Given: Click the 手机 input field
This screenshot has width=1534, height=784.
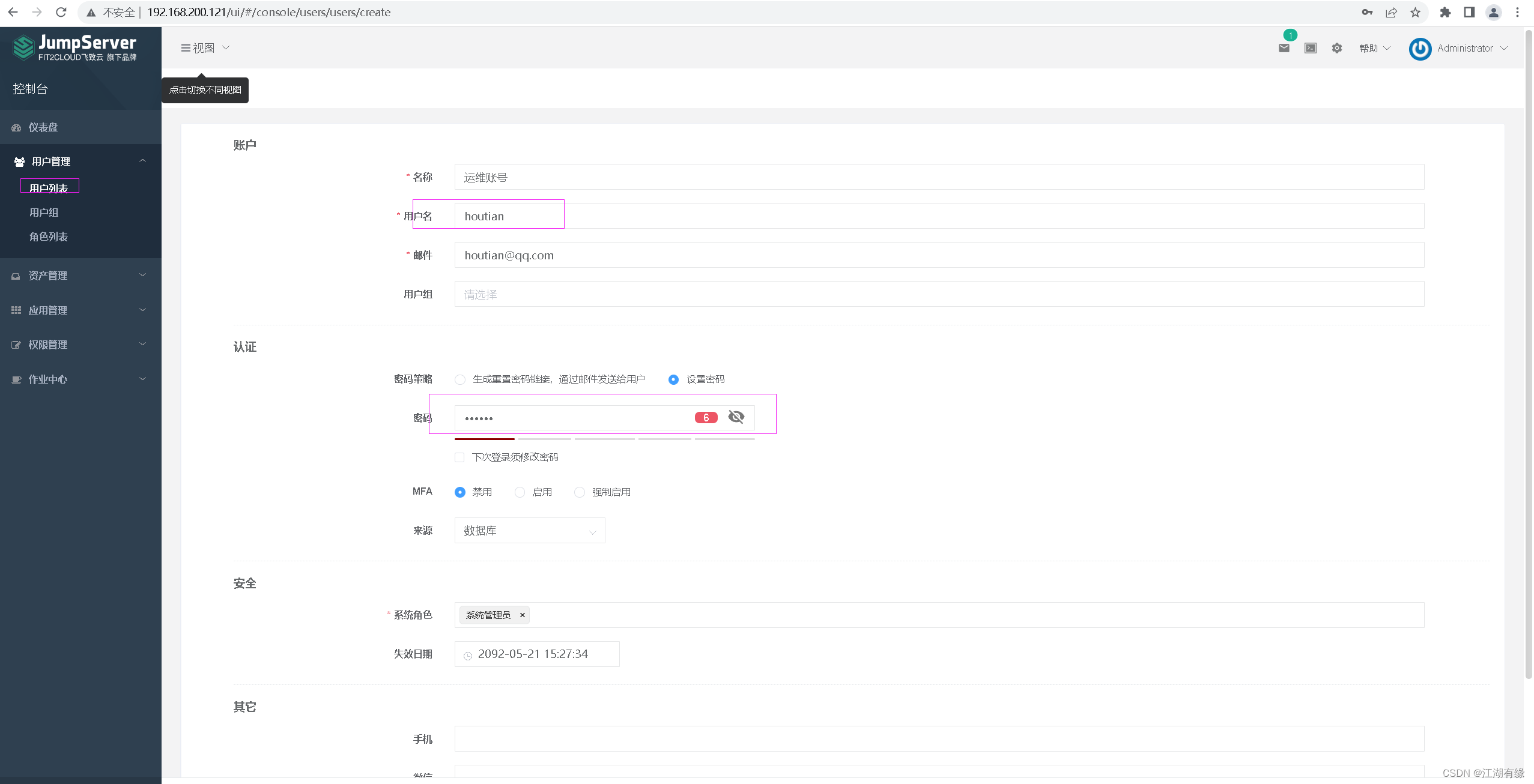Looking at the screenshot, I should click(x=939, y=738).
